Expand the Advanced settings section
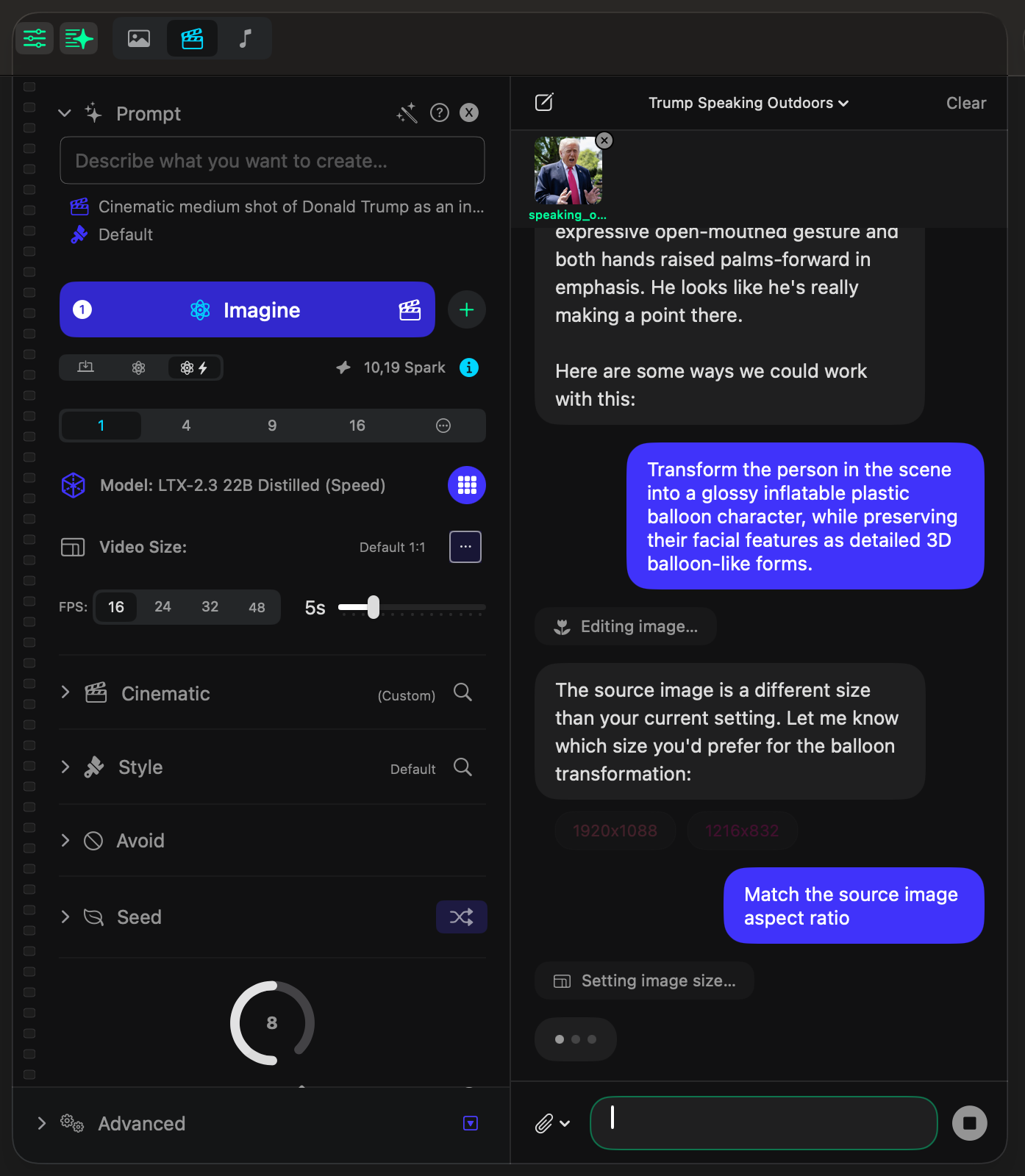 click(42, 1123)
